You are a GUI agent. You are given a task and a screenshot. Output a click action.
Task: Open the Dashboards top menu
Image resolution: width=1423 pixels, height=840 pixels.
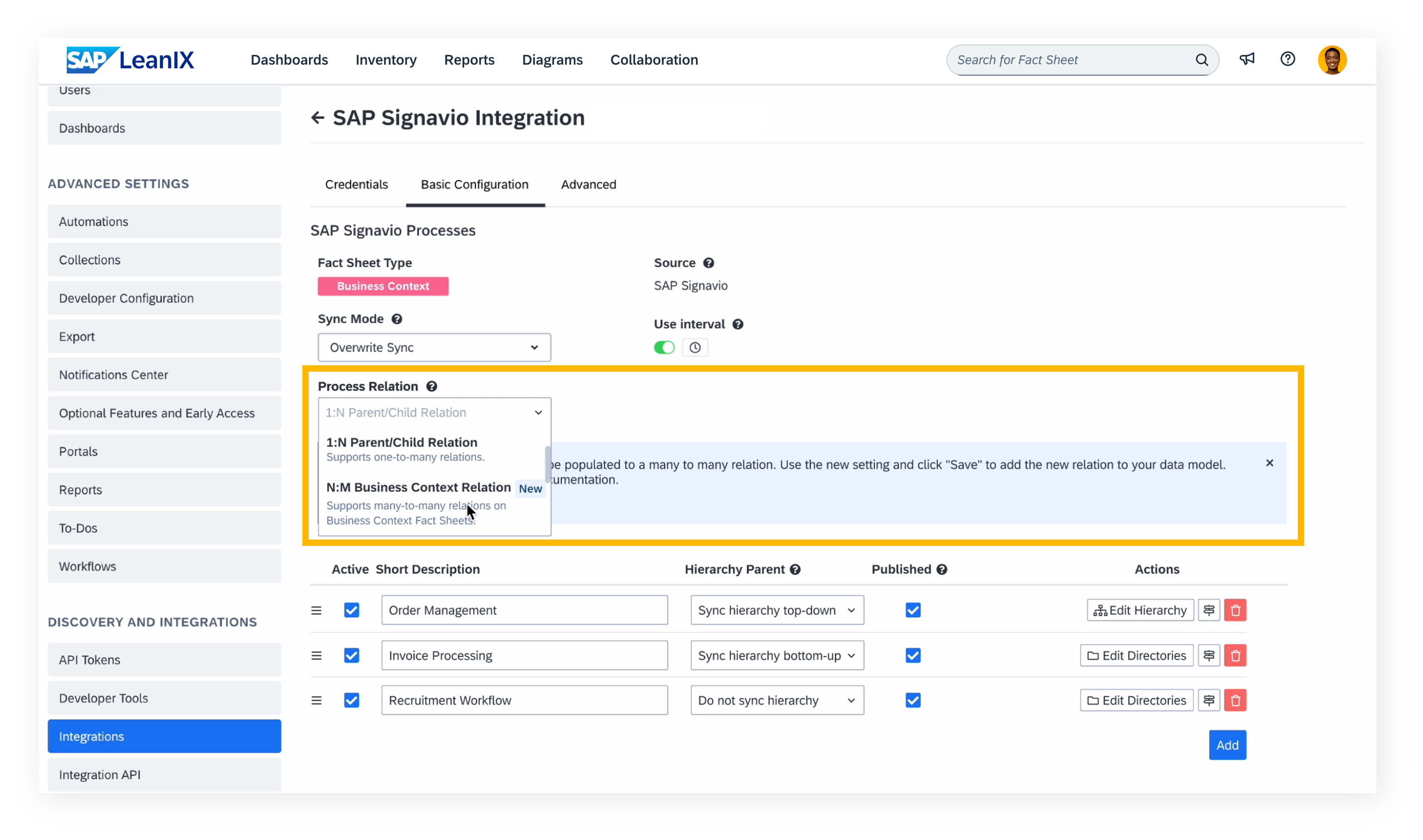289,60
